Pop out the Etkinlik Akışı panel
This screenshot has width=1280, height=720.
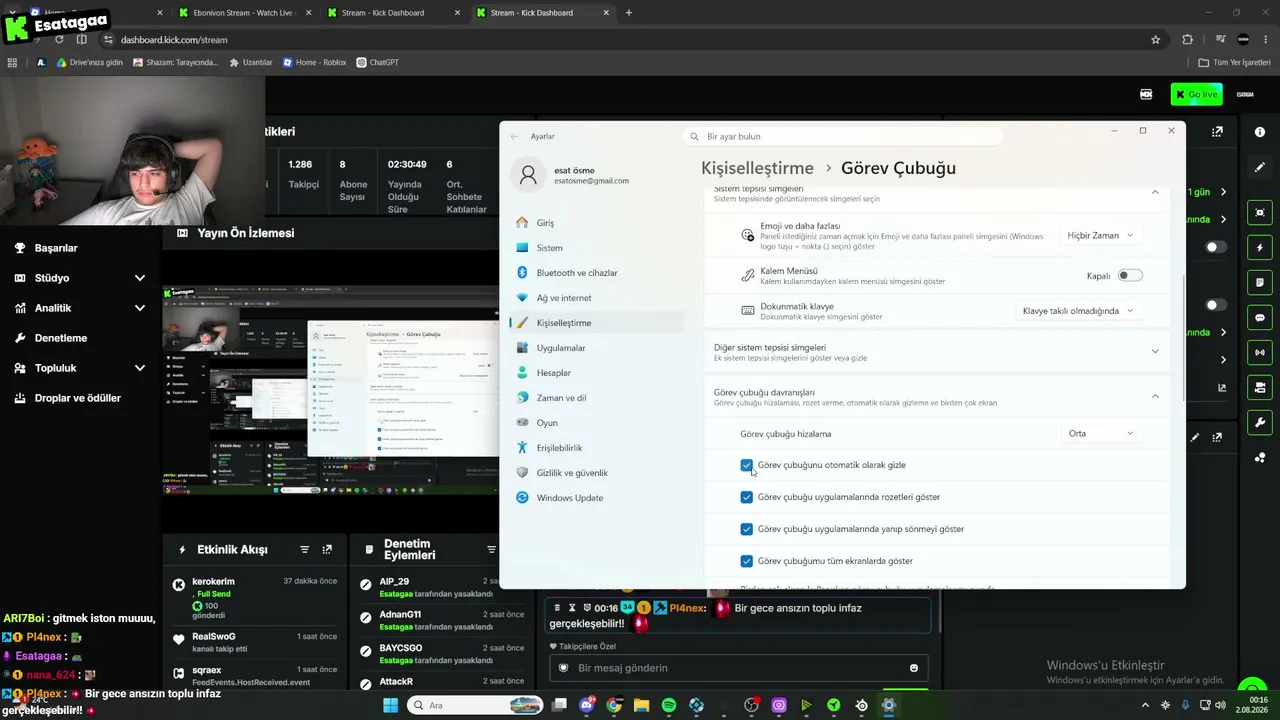point(327,550)
